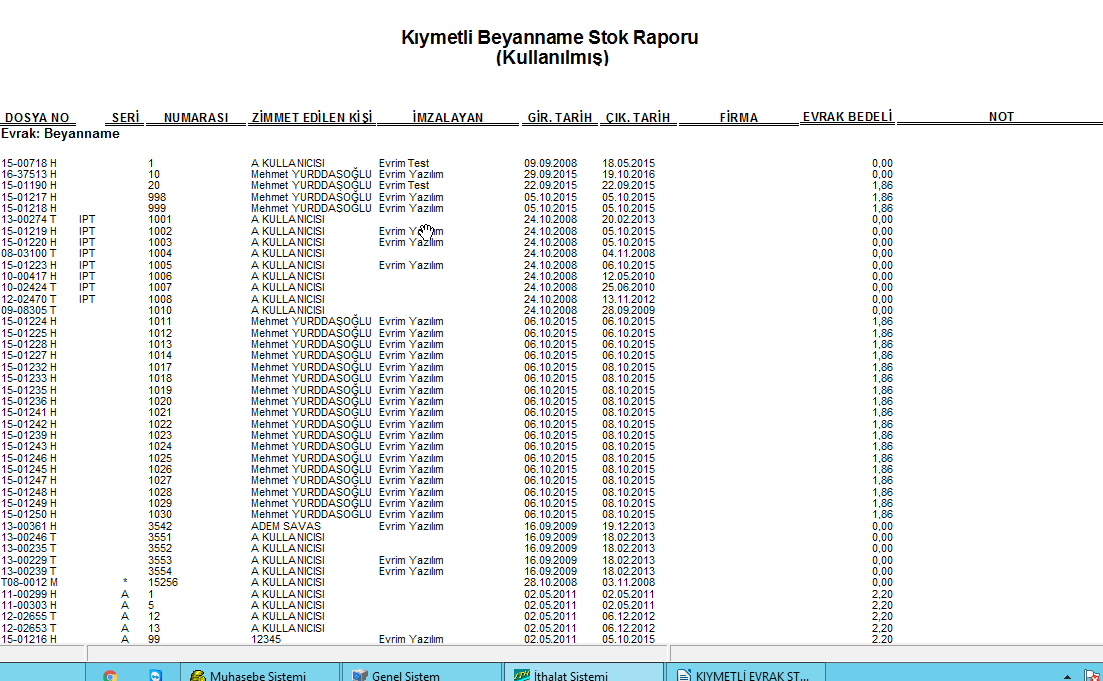Select file number 09-08305 T

coord(29,310)
